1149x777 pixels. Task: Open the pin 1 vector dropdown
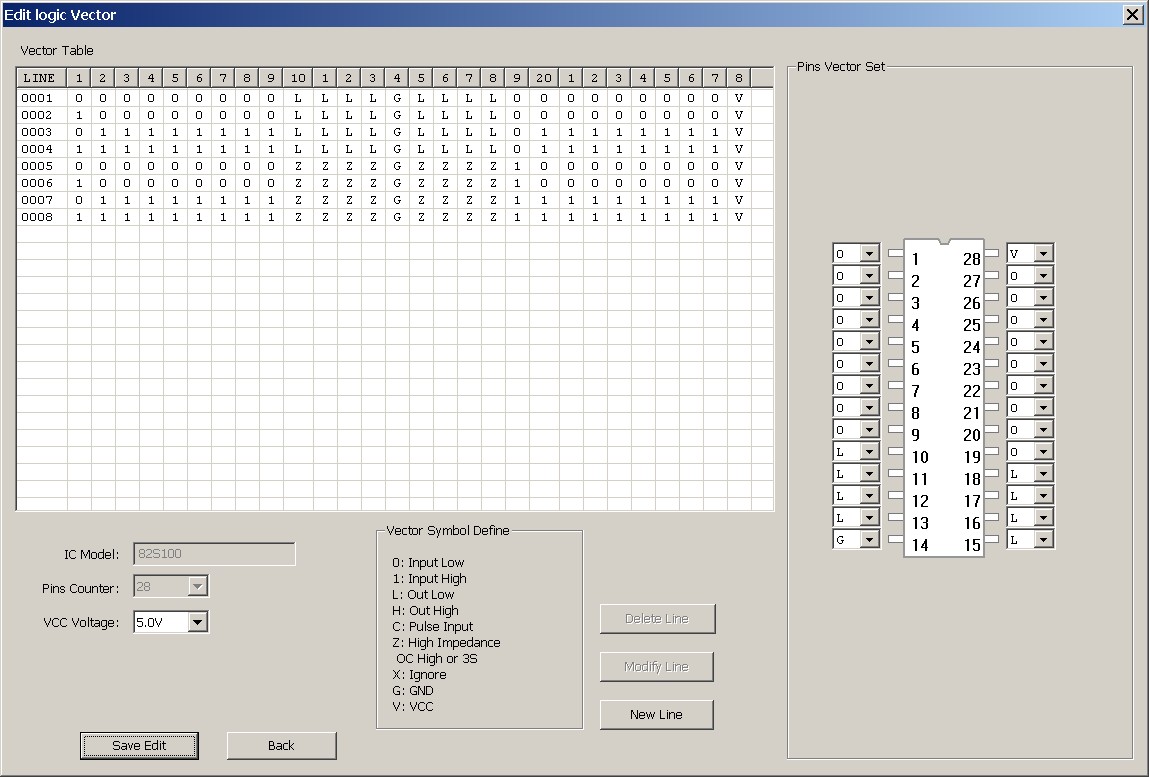click(x=869, y=254)
